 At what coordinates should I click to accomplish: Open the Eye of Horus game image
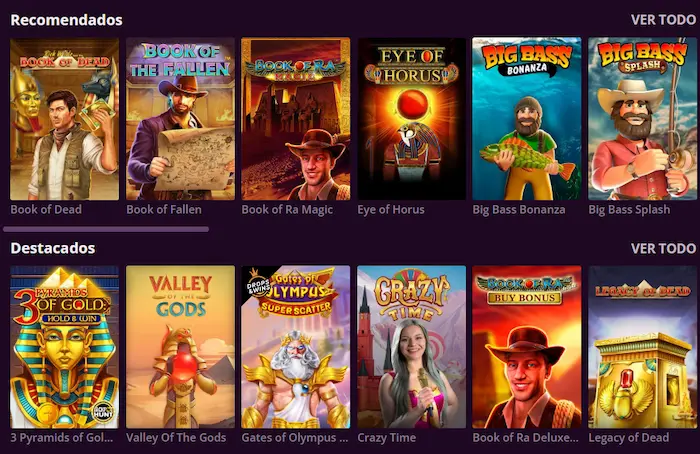coord(412,119)
